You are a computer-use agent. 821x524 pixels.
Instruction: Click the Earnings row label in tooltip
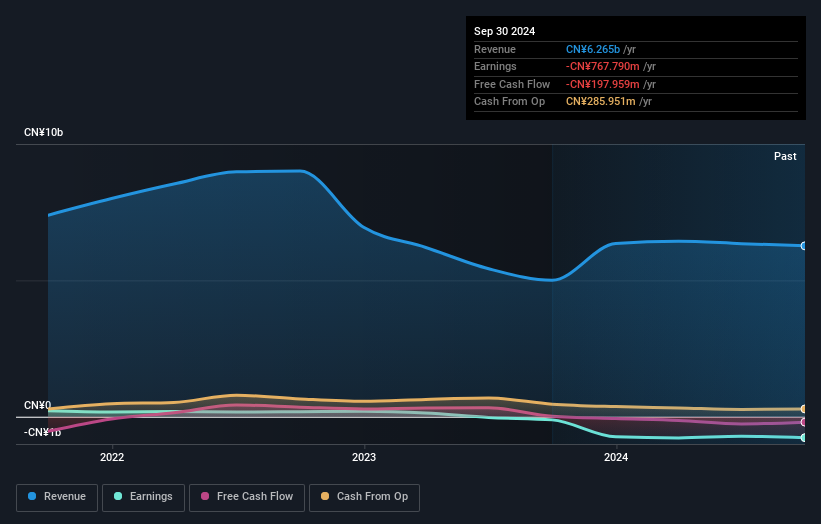pos(495,66)
